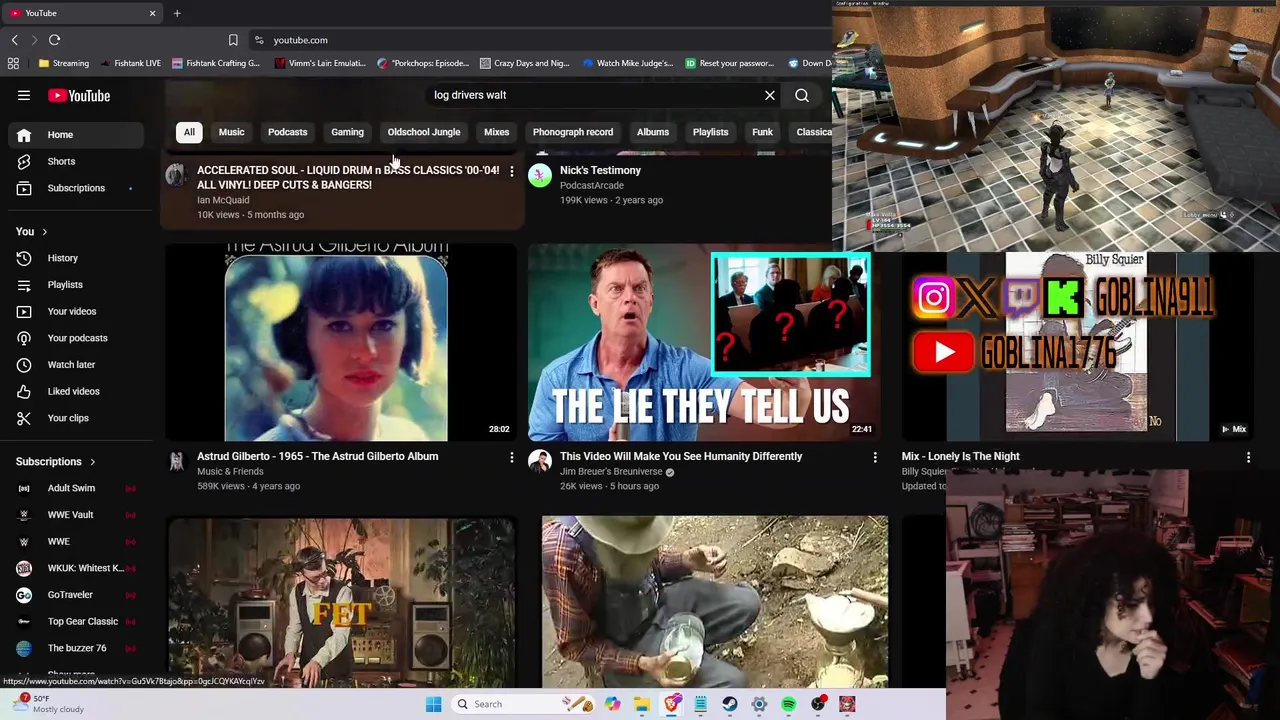This screenshot has width=1280, height=720.
Task: Select the Albums filter chip
Action: (x=653, y=132)
